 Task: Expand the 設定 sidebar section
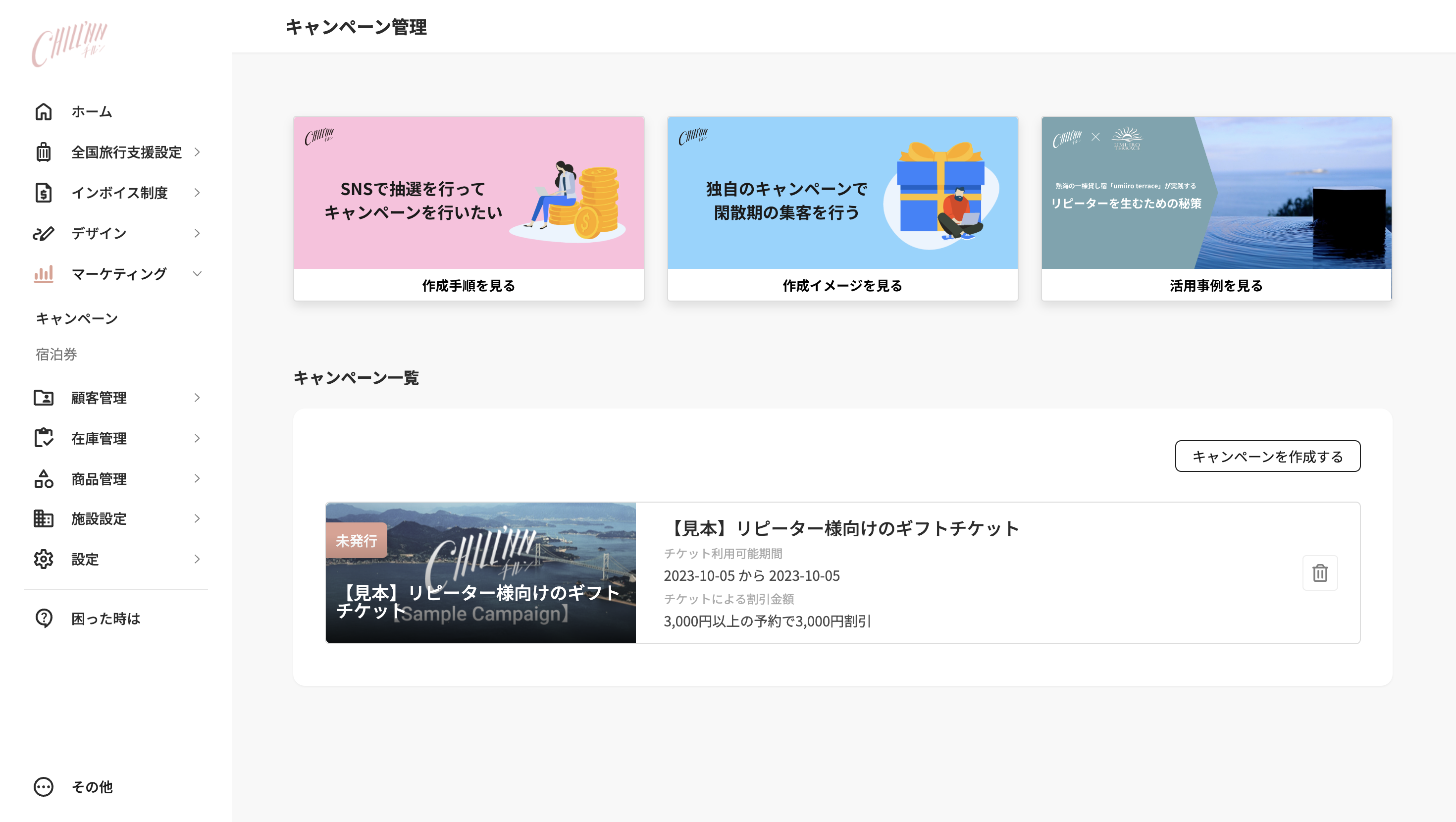197,559
